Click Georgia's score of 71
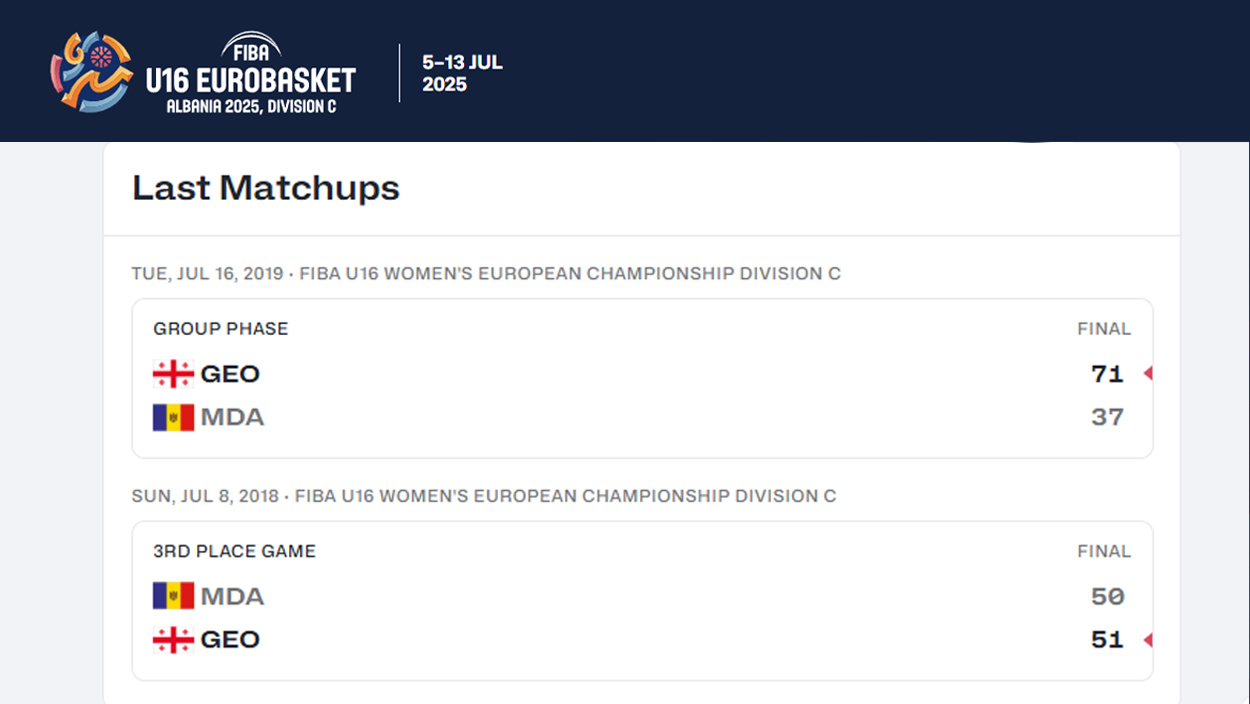The height and width of the screenshot is (704, 1250). (x=1107, y=374)
